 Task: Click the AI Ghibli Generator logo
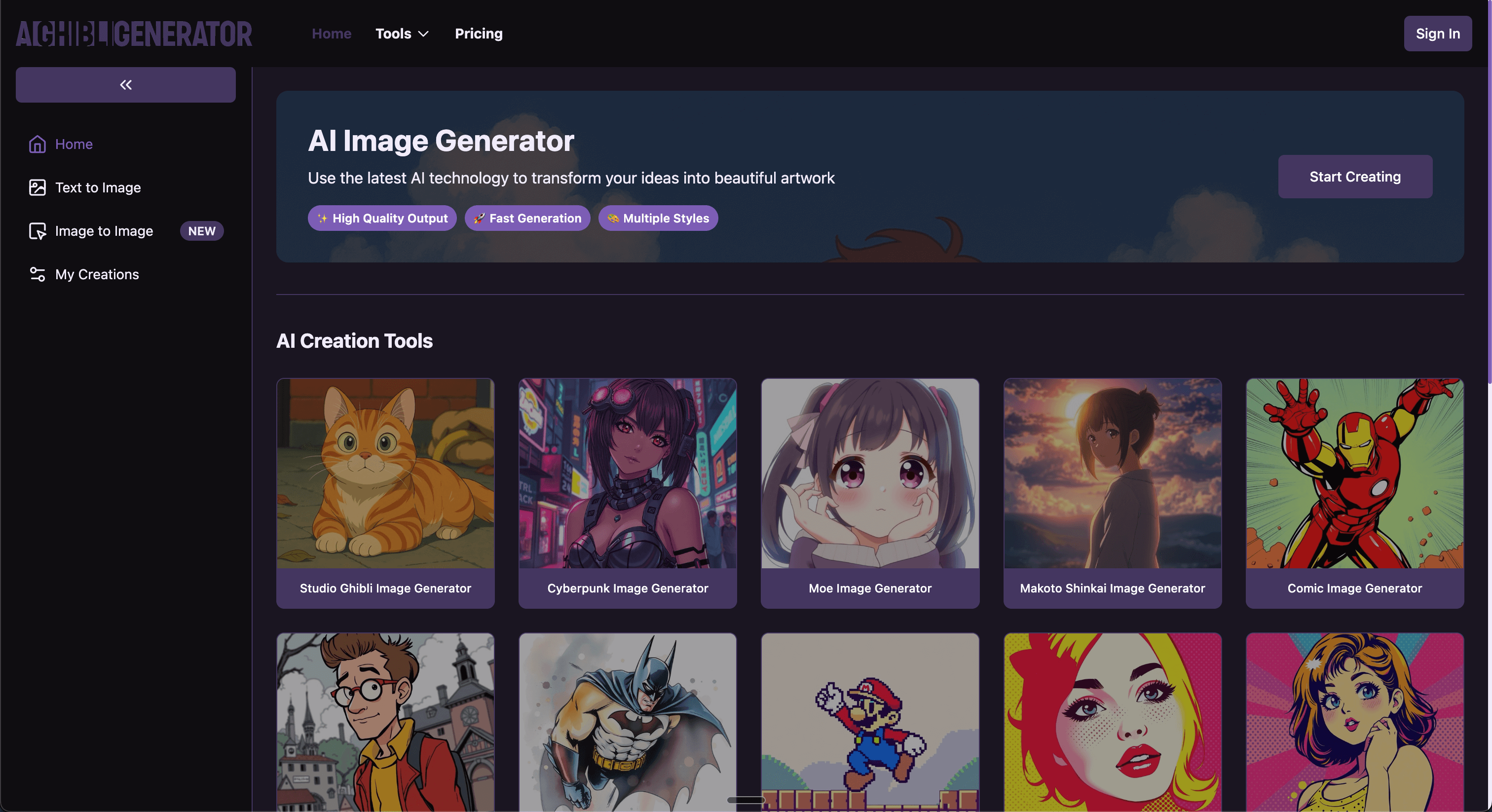(134, 34)
